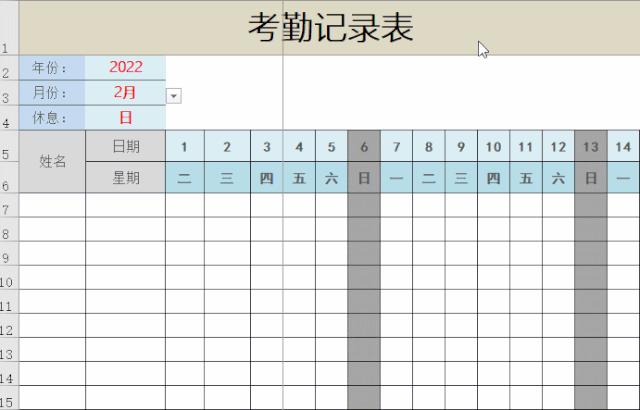The width and height of the screenshot is (640, 410).
Task: Click the row 8 cell under date 1
Action: (x=185, y=229)
